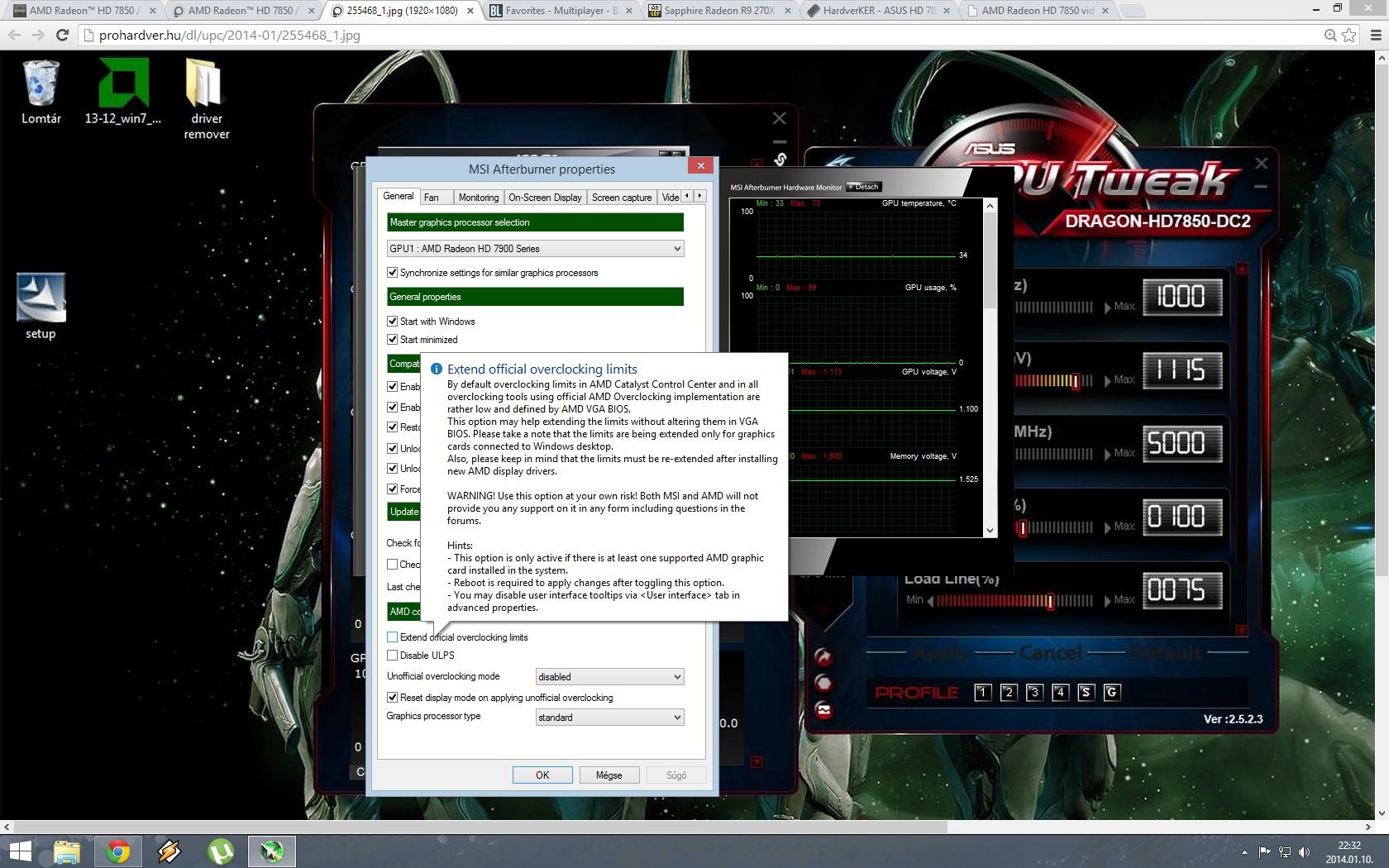Select the 13-12_win7 AMD installer icon
The height and width of the screenshot is (868, 1389).
pyautogui.click(x=123, y=92)
